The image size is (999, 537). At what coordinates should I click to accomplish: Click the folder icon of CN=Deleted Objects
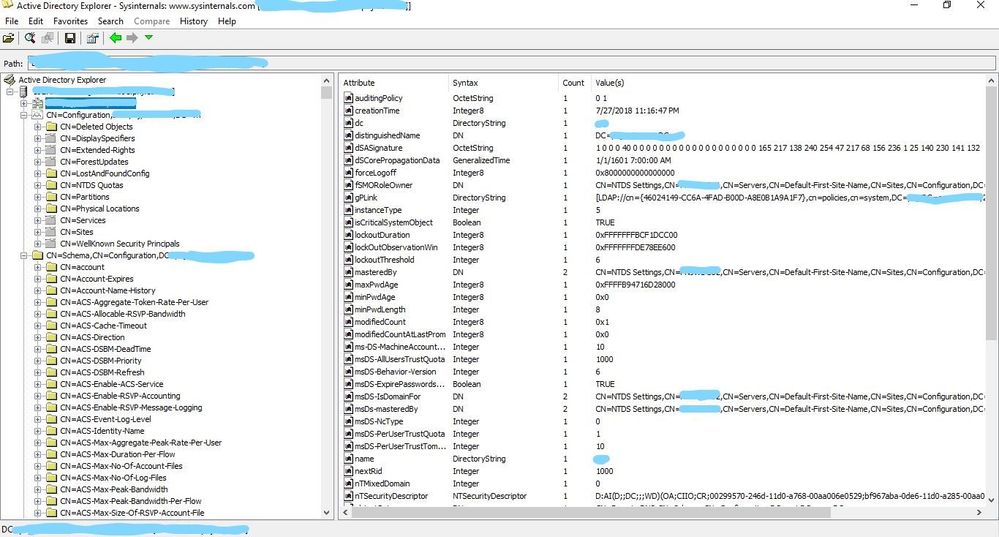click(x=52, y=127)
